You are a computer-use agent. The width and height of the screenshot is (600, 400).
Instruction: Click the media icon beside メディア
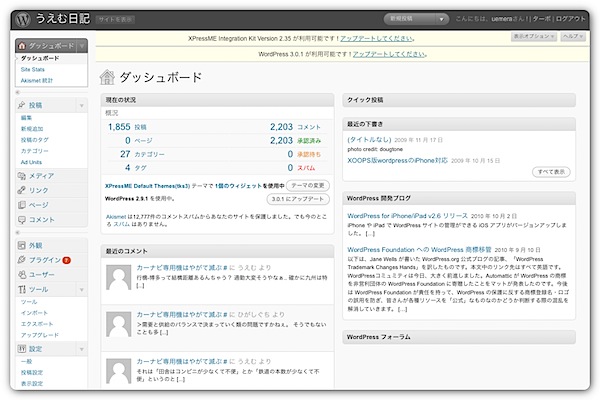(22, 176)
